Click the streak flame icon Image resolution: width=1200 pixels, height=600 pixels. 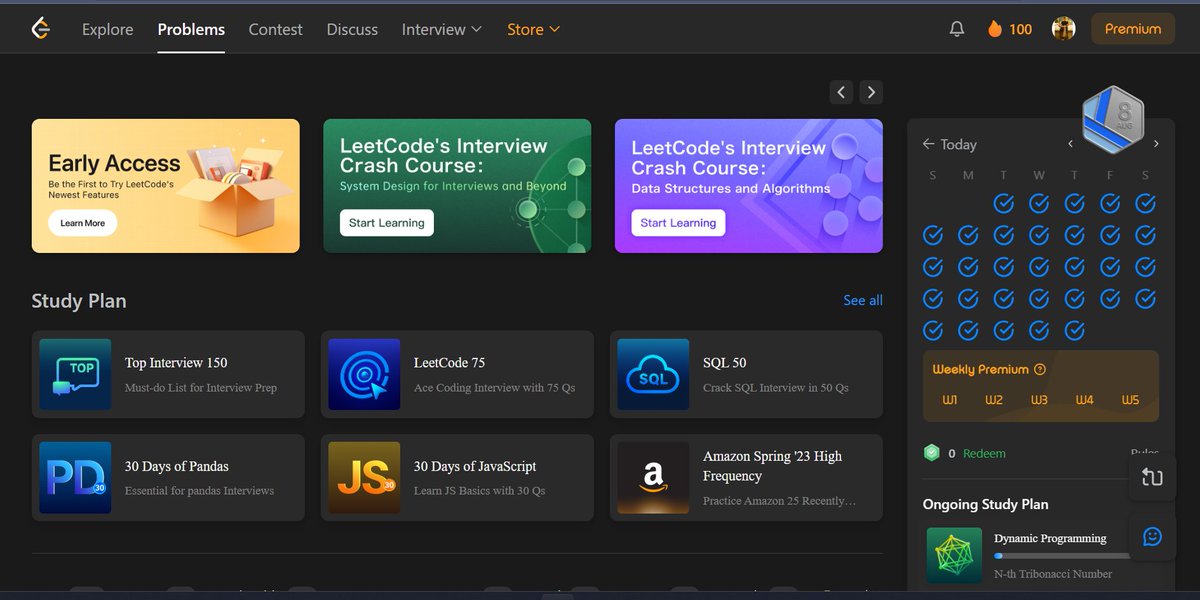point(995,29)
